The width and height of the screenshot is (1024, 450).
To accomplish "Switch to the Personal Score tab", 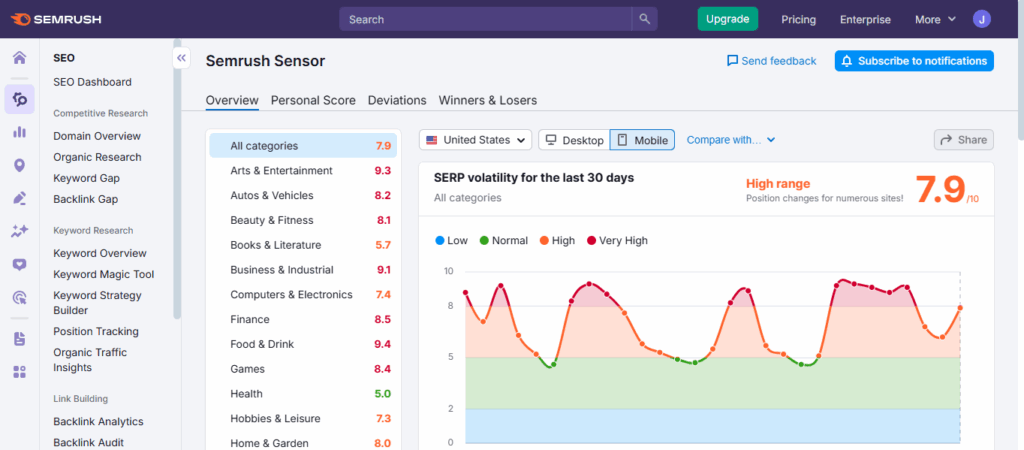I will [313, 101].
